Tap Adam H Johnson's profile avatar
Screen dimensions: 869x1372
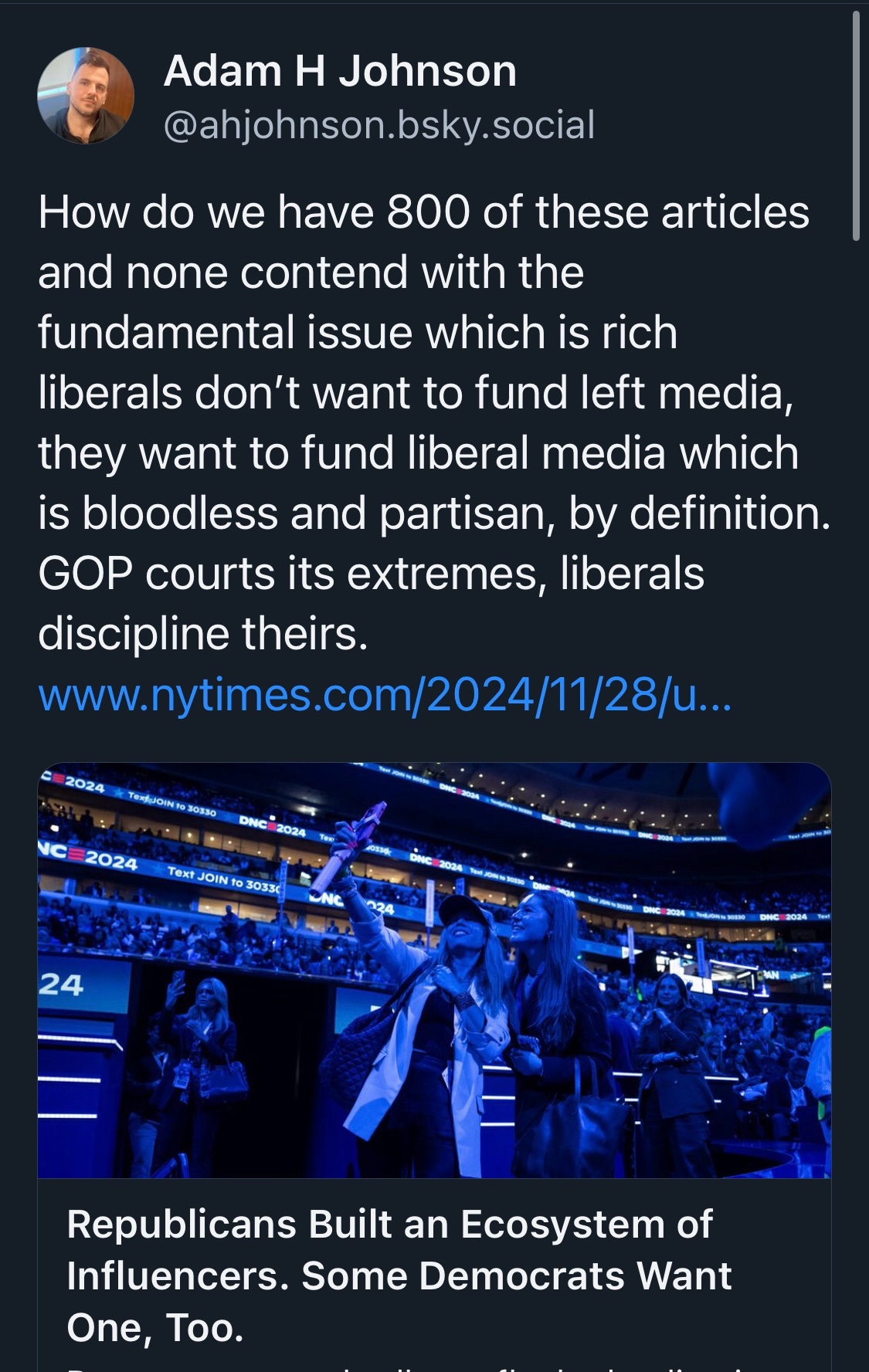pos(86,96)
